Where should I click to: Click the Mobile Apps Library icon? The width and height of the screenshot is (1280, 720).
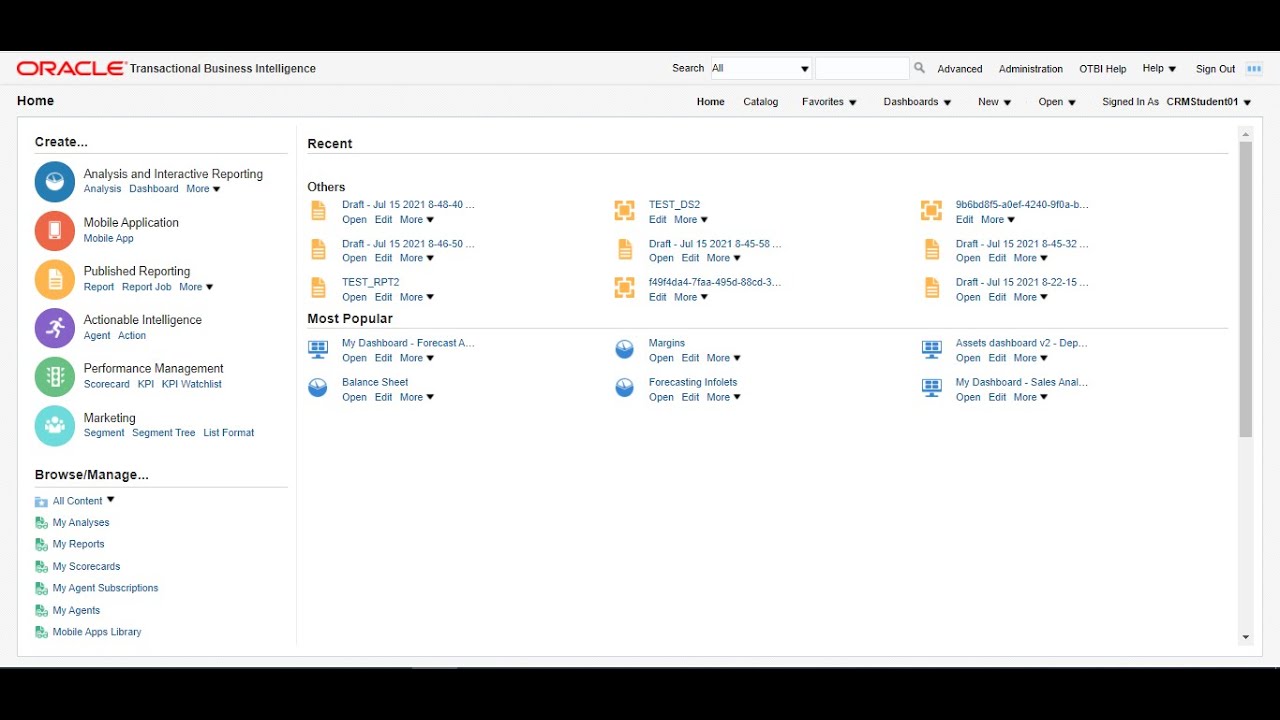tap(41, 633)
